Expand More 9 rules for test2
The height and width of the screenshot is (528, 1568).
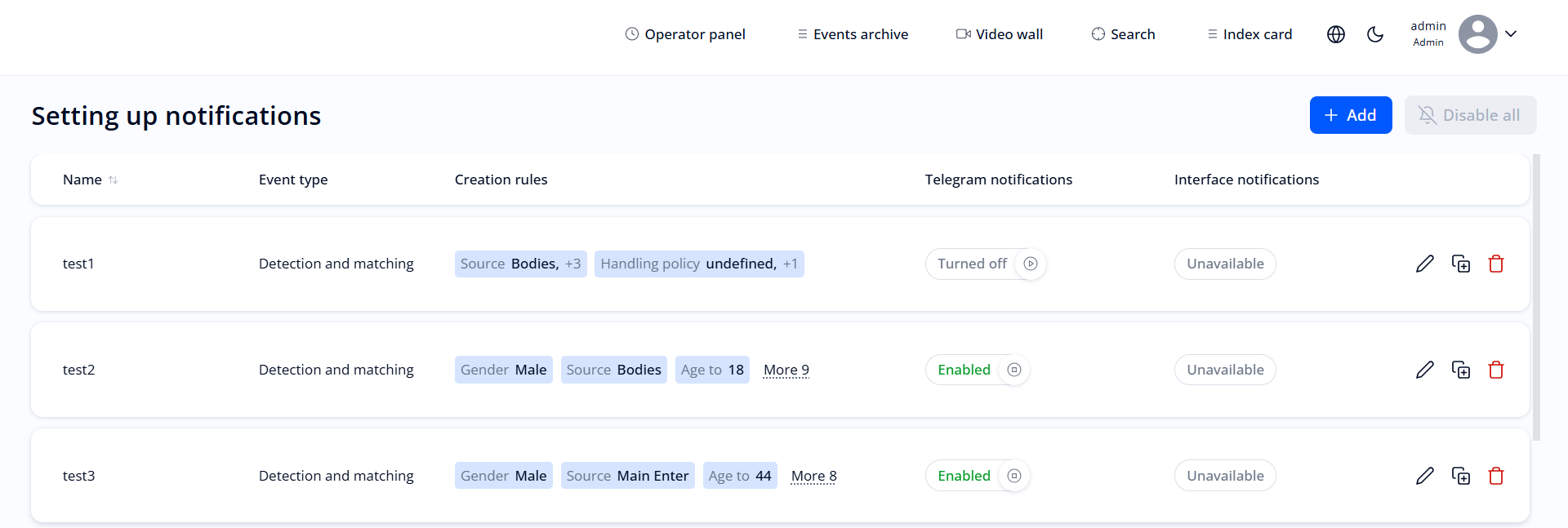(x=786, y=370)
